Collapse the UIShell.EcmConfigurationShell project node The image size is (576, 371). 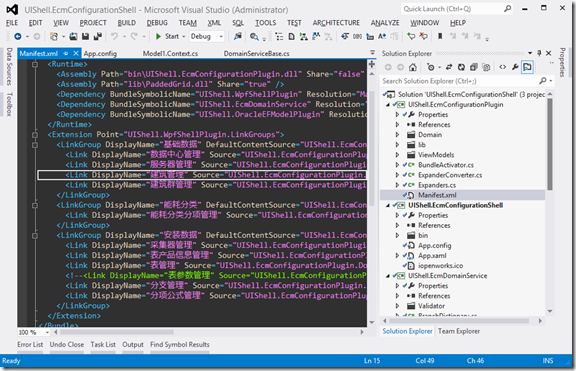pyautogui.click(x=388, y=205)
